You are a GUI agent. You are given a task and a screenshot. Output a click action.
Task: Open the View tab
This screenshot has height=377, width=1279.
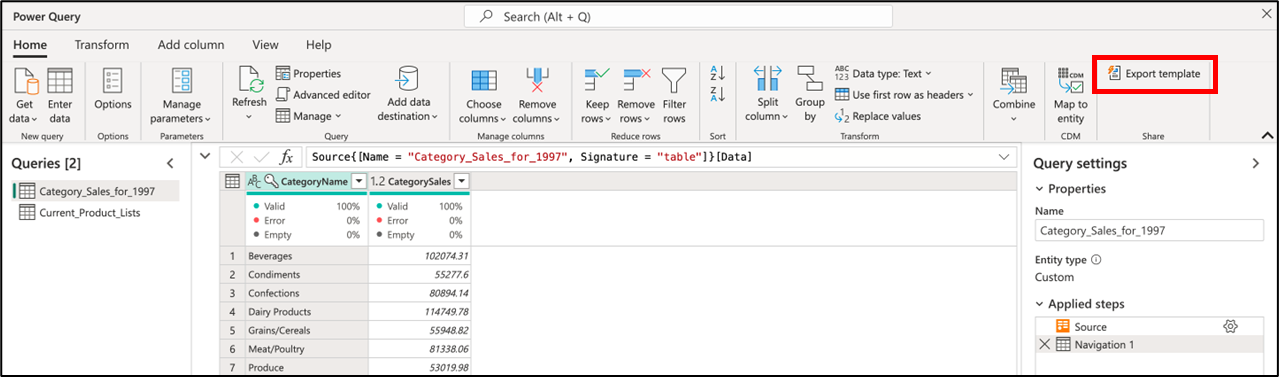(x=265, y=45)
